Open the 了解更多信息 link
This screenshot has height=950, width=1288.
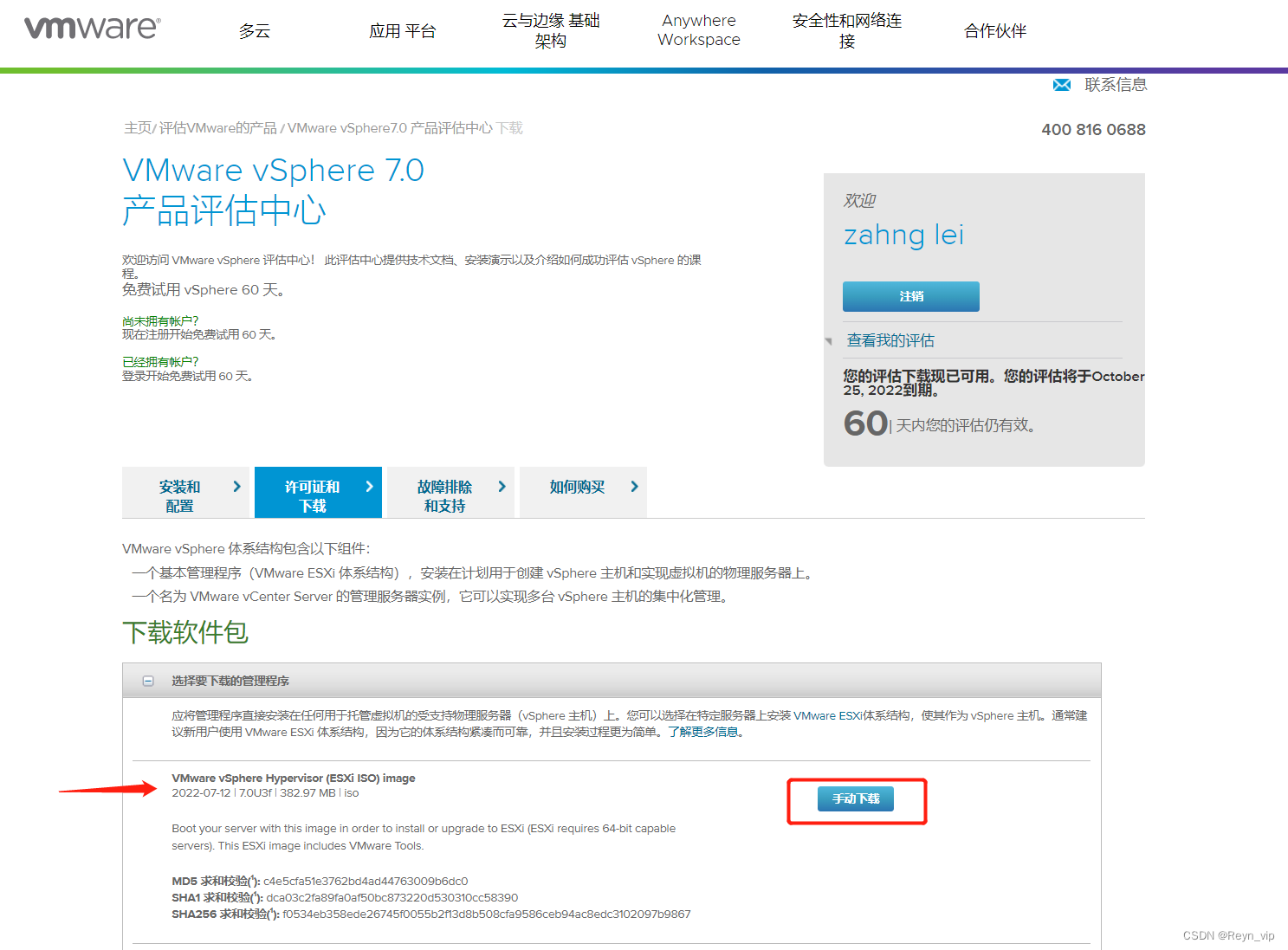pyautogui.click(x=706, y=732)
